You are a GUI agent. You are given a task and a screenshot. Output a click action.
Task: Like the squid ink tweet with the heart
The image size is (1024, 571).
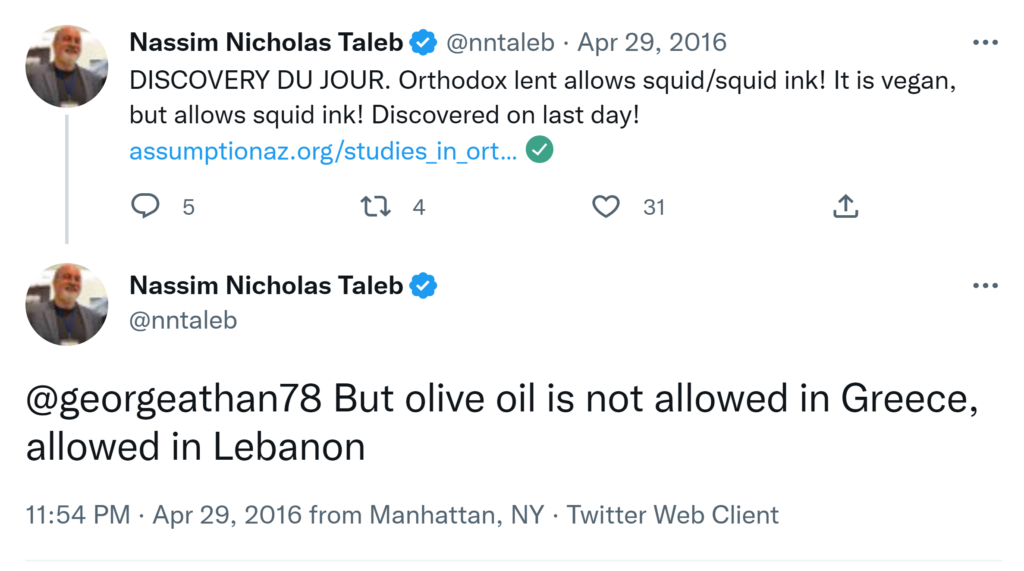click(x=606, y=206)
